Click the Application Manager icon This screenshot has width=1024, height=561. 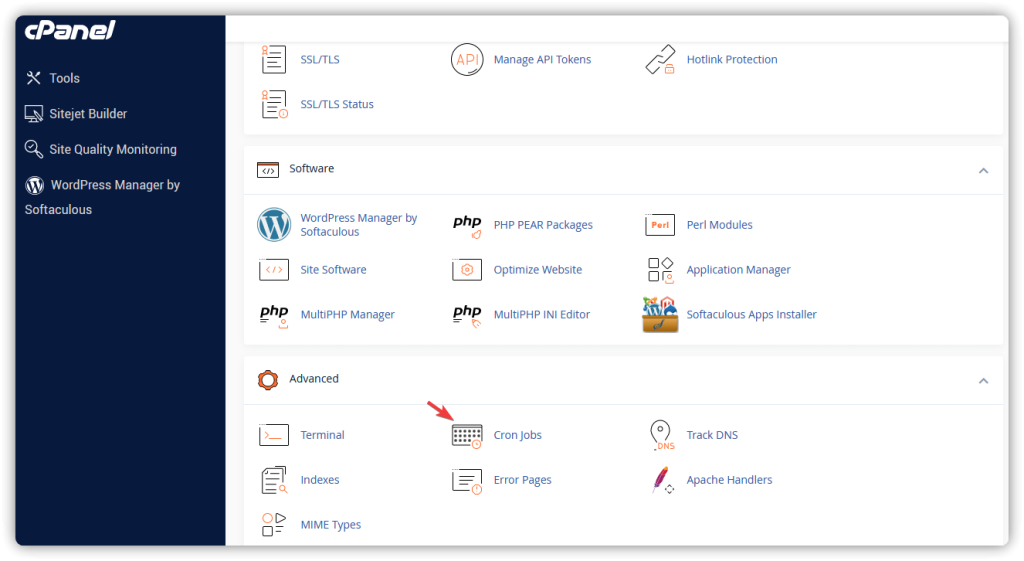pos(660,270)
